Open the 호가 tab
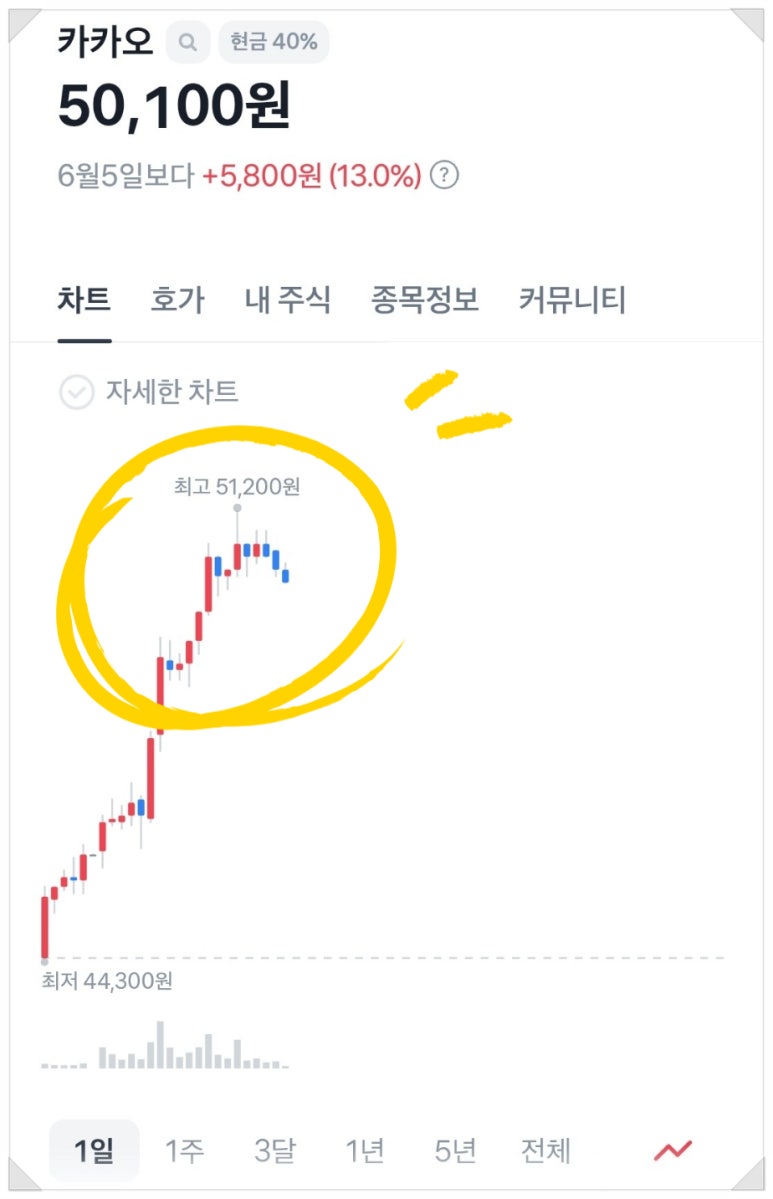The height and width of the screenshot is (1199, 773). tap(177, 299)
